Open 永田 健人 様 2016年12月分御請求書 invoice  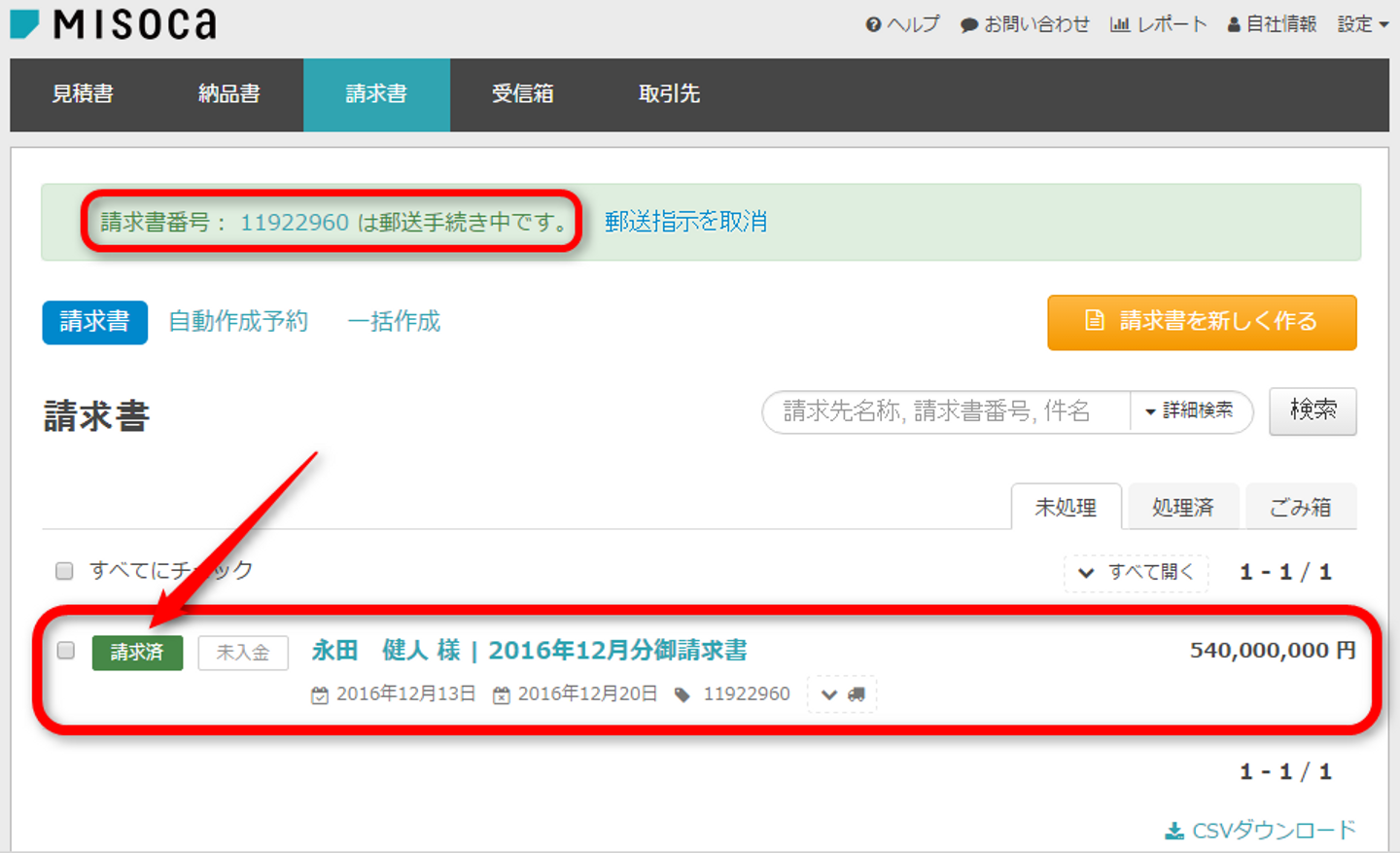529,650
